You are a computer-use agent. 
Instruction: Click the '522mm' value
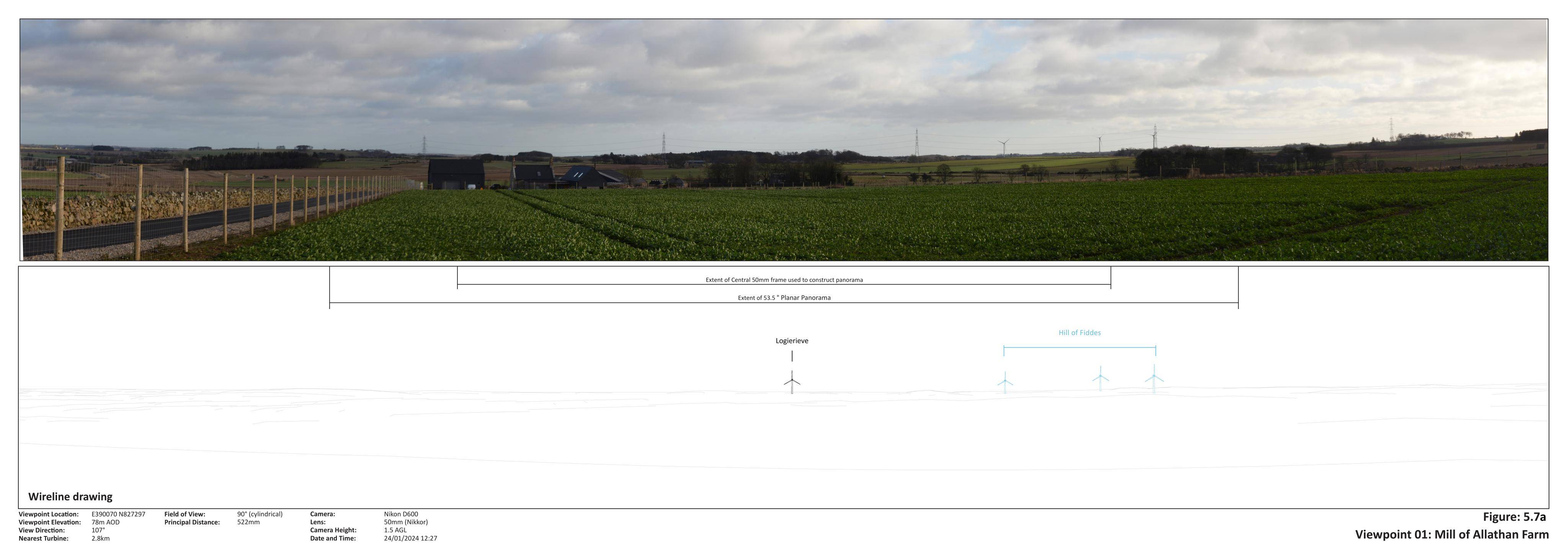(248, 522)
